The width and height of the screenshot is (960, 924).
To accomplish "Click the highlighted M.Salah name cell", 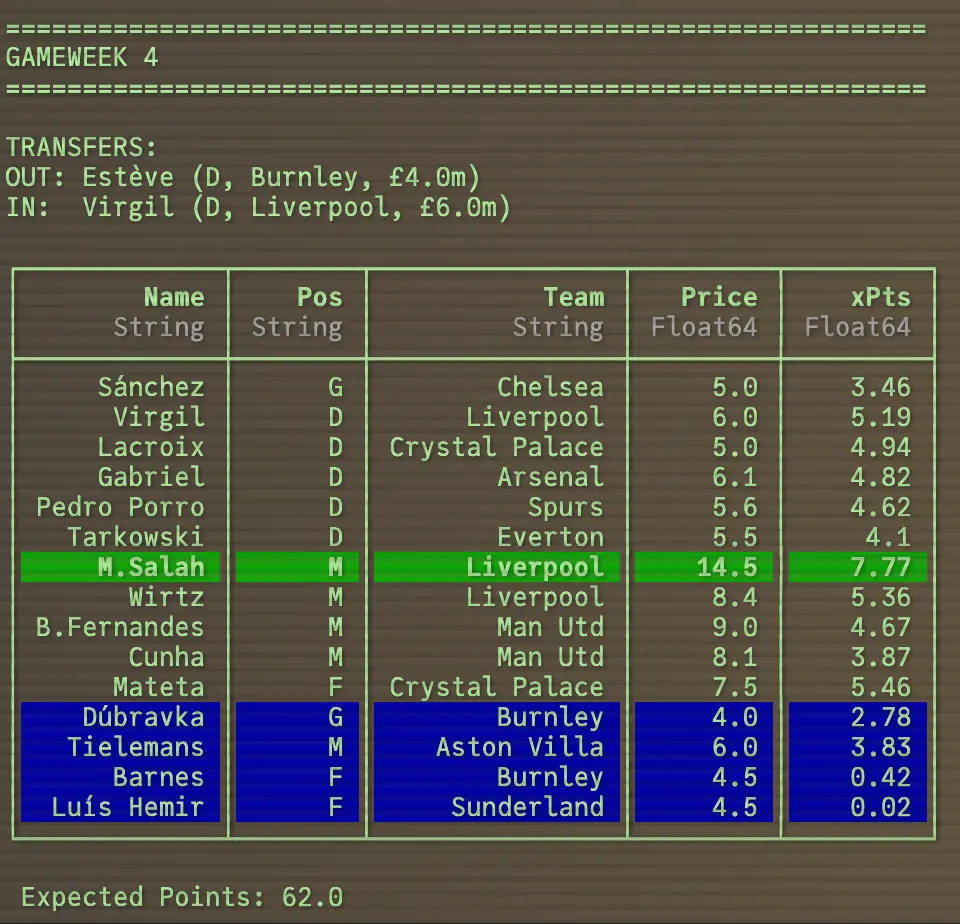I will [121, 567].
